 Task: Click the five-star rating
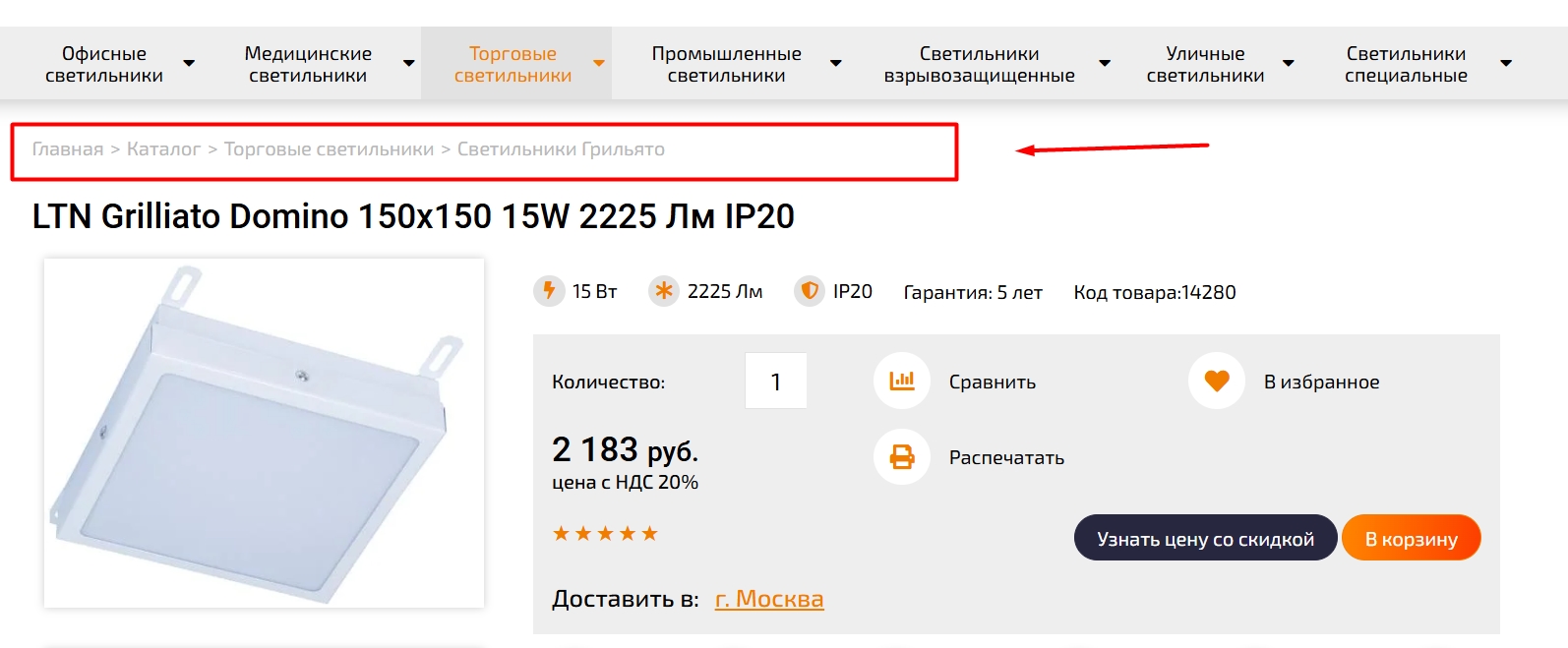tap(605, 534)
